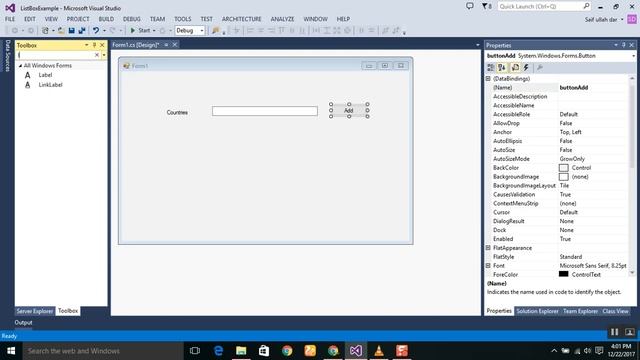Open the Data Sources side tab
Viewport: 640px width, 360px height.
(7, 56)
